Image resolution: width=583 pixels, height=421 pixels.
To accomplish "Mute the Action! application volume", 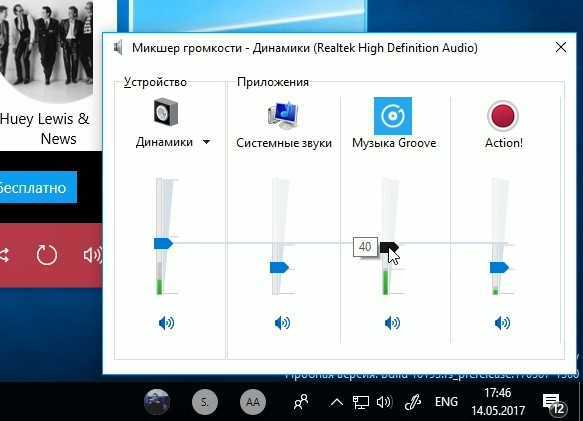I will click(502, 323).
